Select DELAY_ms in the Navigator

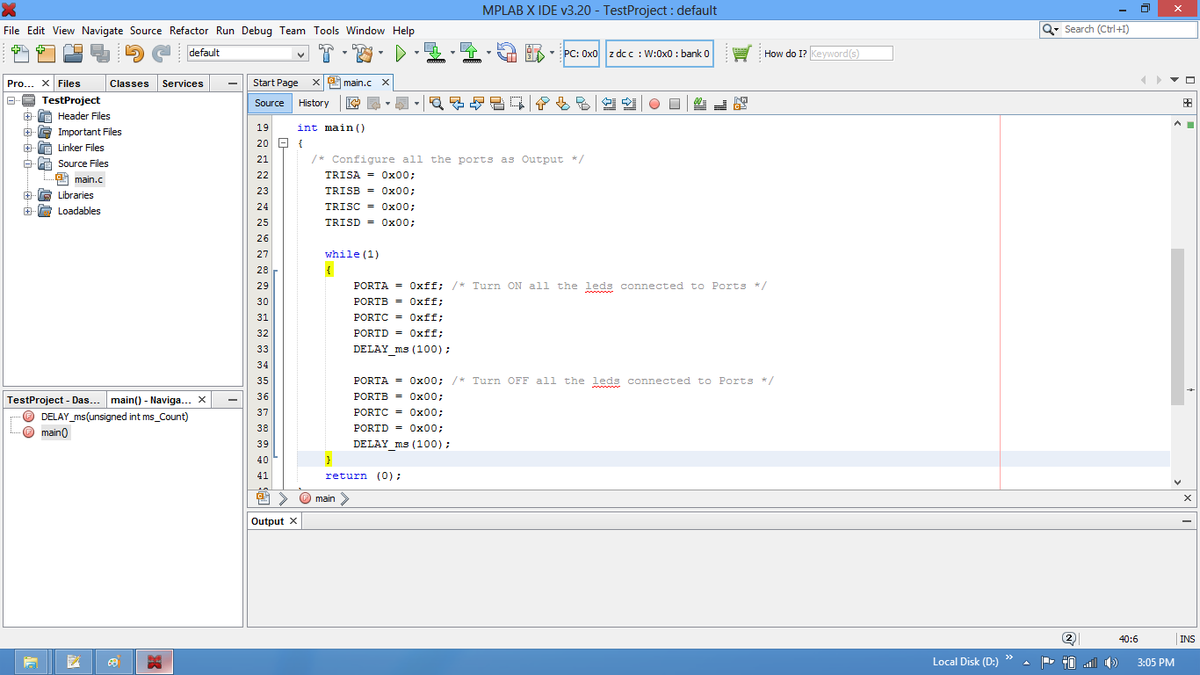[x=114, y=417]
